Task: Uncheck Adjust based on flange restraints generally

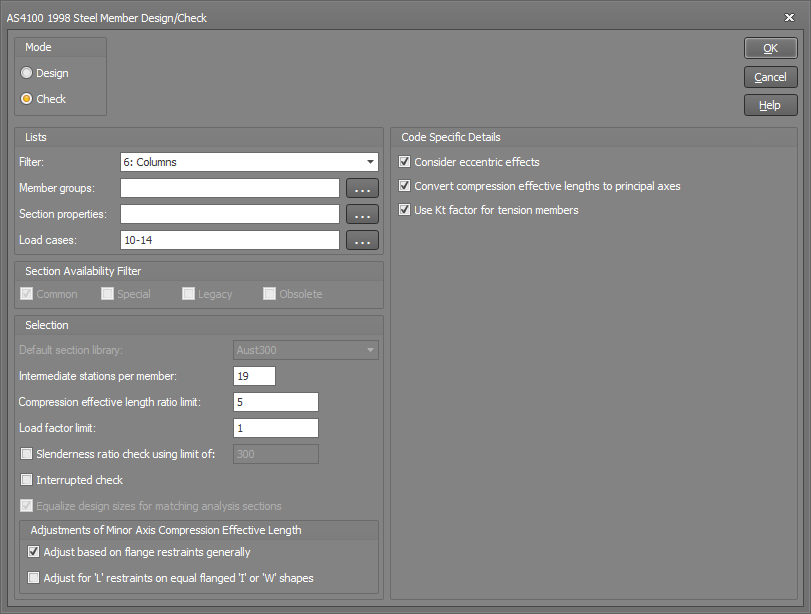Action: click(34, 552)
